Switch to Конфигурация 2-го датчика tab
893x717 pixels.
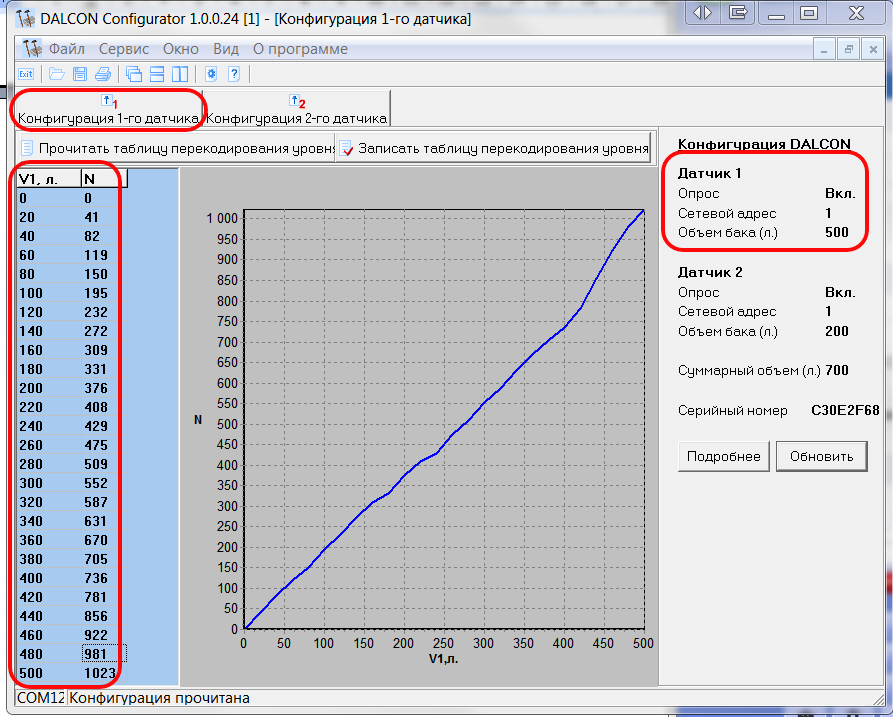(296, 110)
